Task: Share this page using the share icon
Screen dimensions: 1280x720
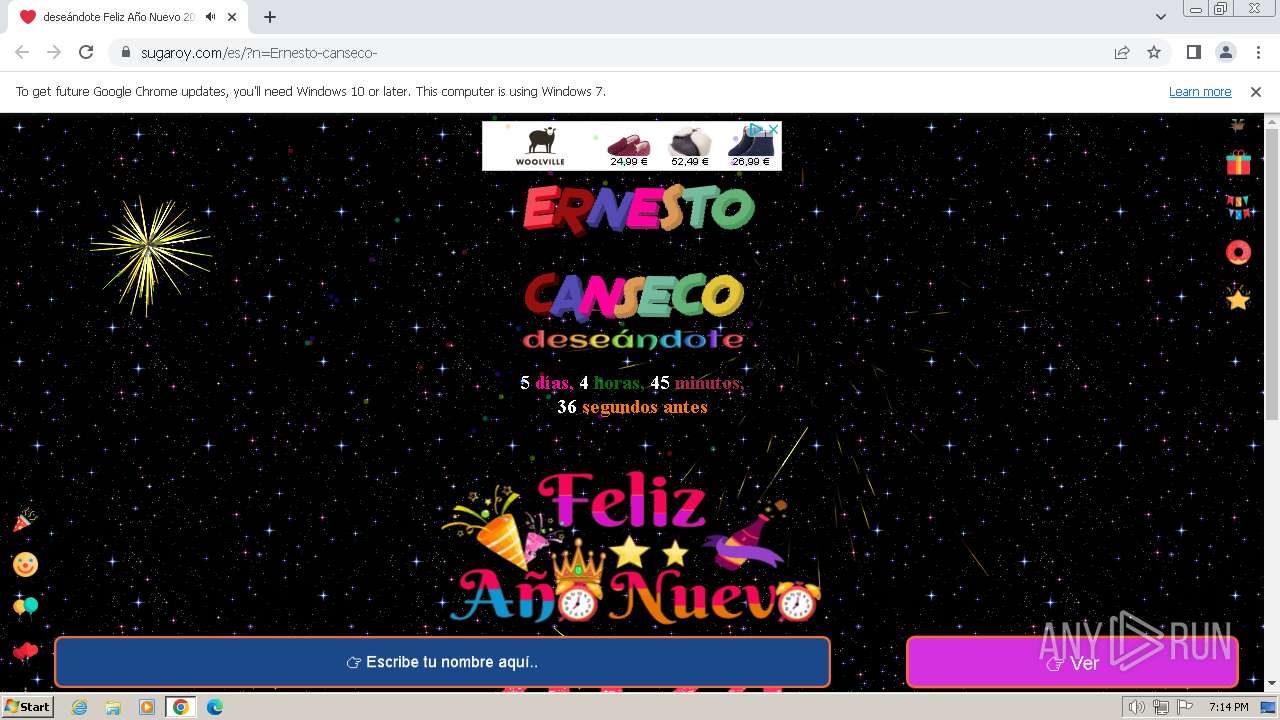Action: 1122,52
